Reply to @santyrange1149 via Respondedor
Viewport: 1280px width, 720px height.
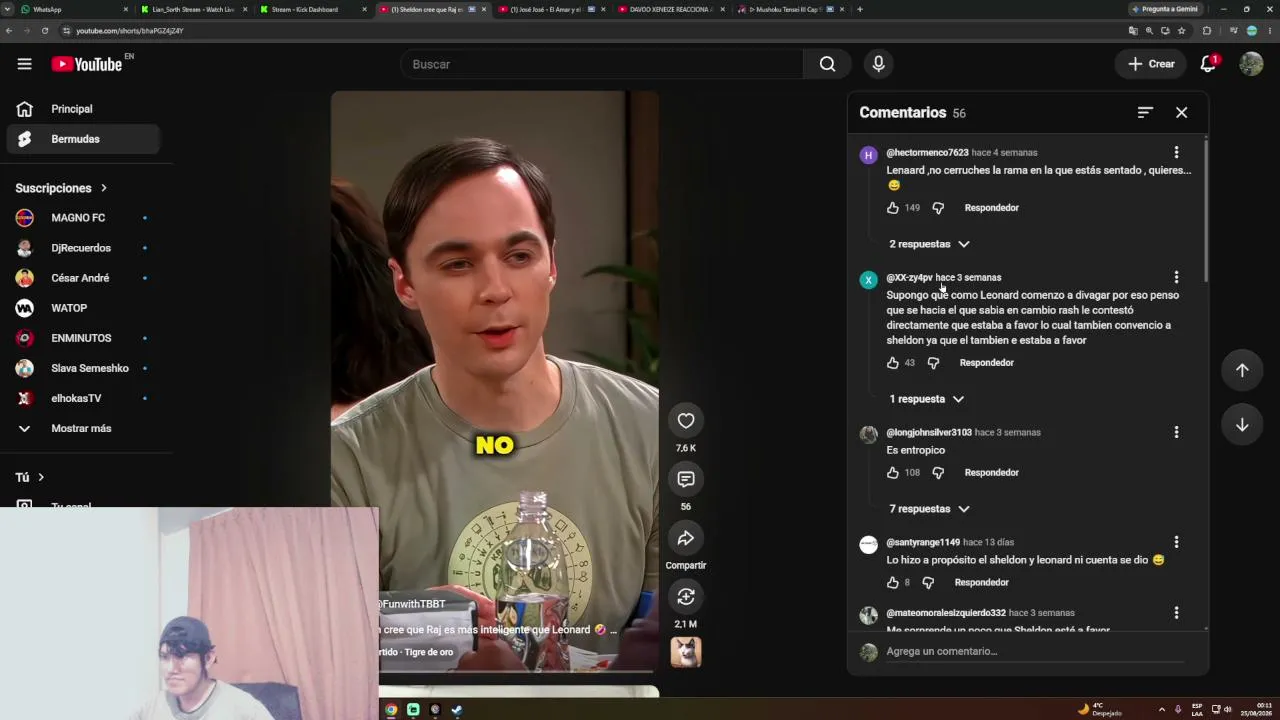[981, 583]
